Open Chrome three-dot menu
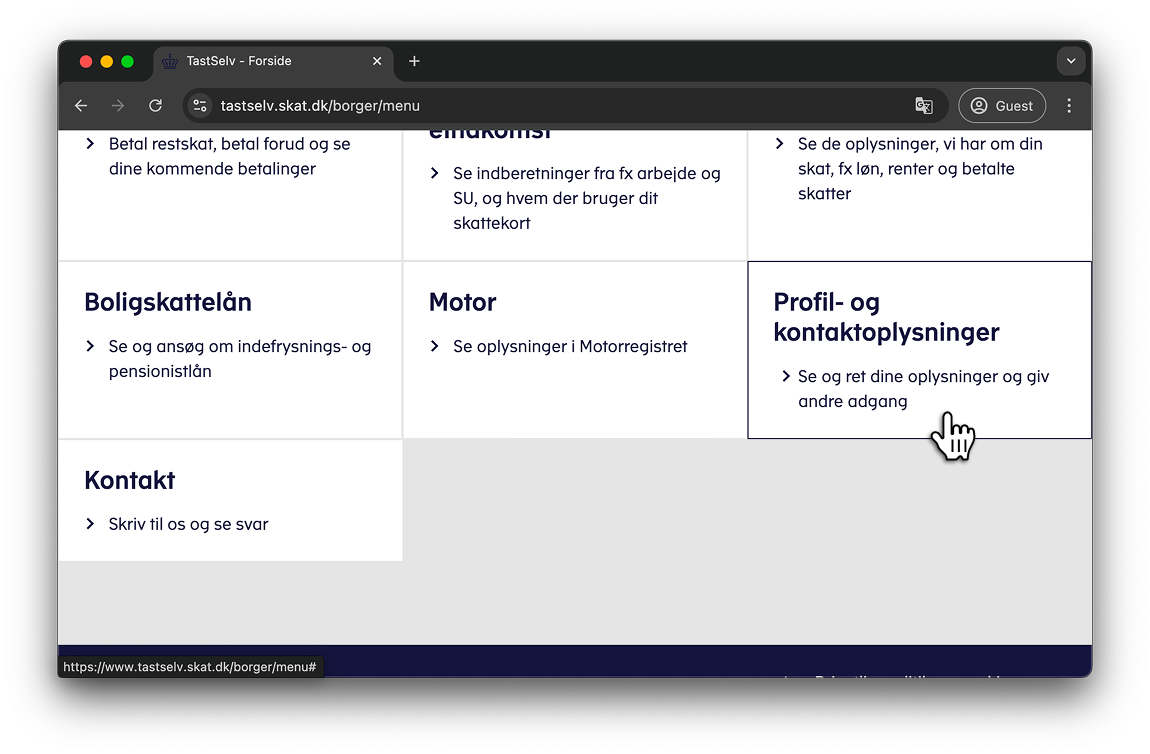 click(1069, 106)
